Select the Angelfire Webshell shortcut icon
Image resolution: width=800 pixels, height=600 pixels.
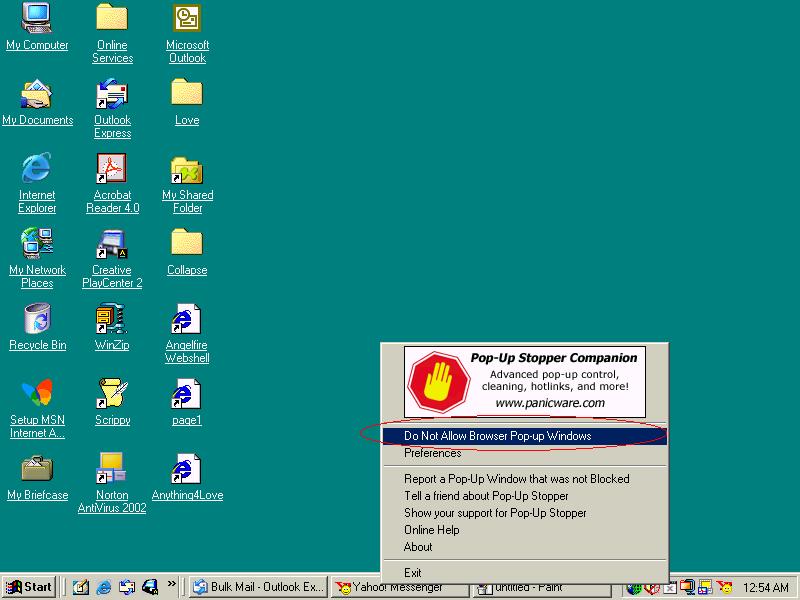coord(187,319)
